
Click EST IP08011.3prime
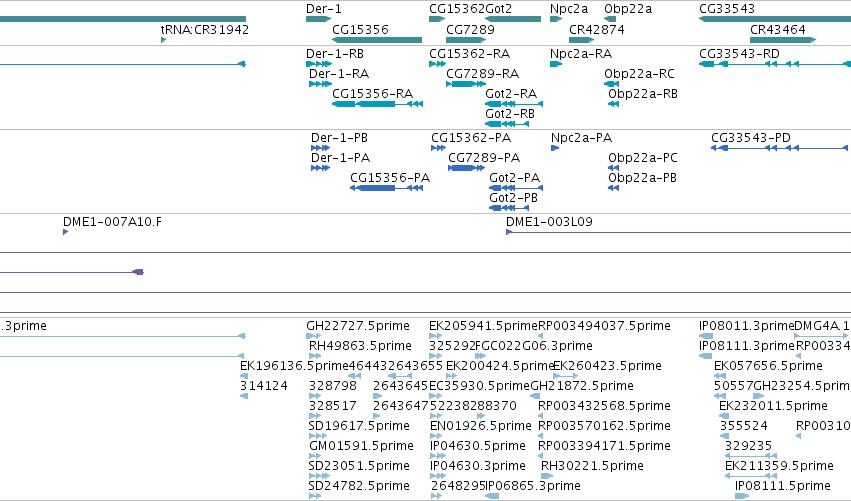[x=746, y=326]
